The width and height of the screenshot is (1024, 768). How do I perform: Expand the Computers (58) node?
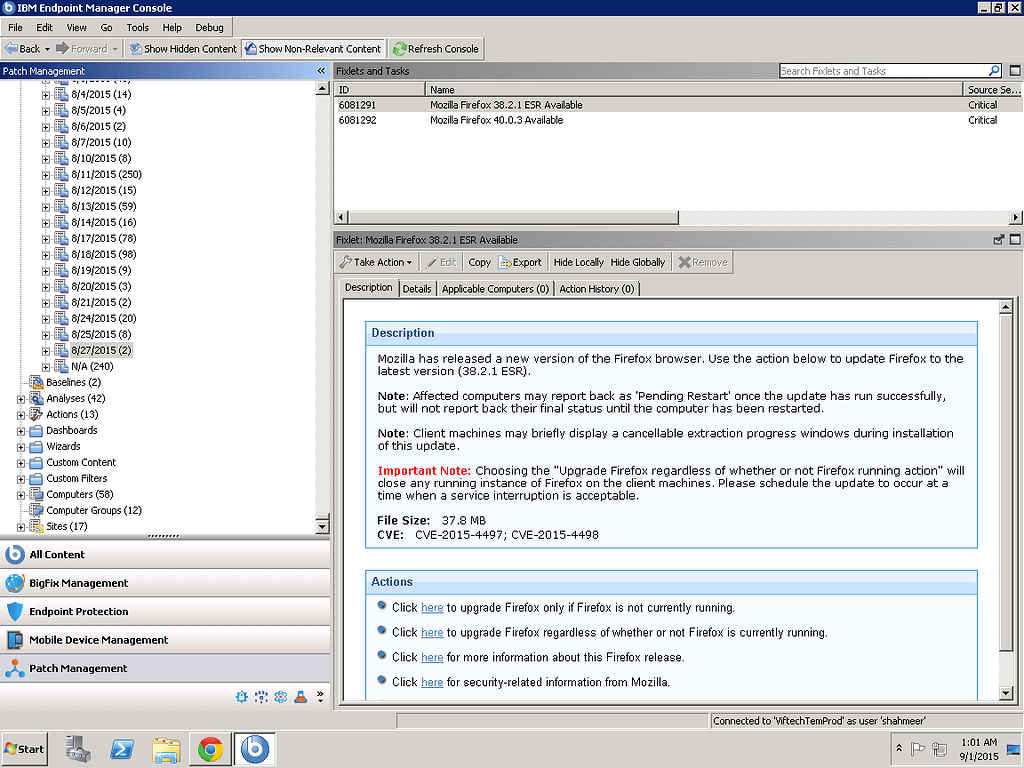click(x=21, y=495)
